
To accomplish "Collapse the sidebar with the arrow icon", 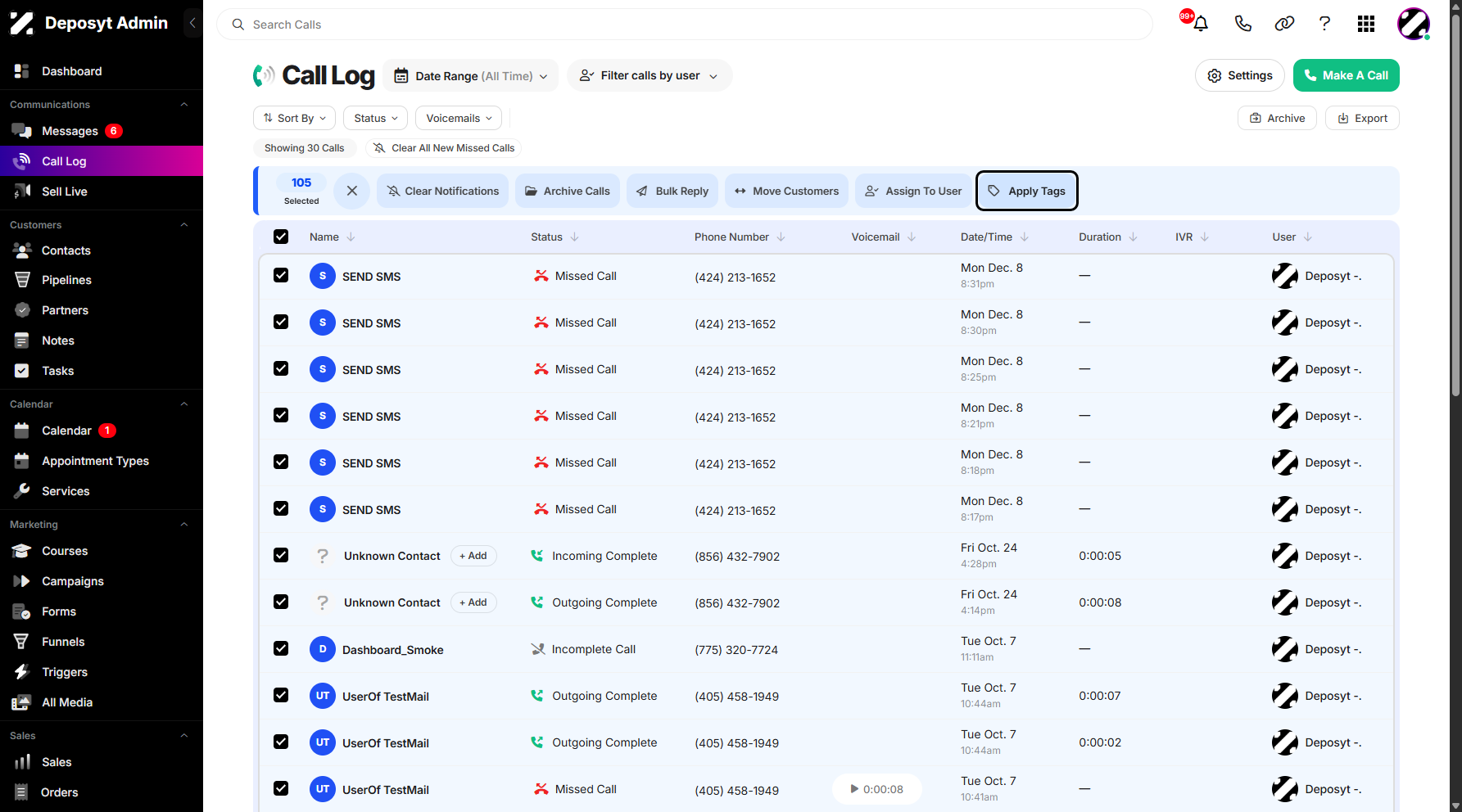I will [192, 23].
